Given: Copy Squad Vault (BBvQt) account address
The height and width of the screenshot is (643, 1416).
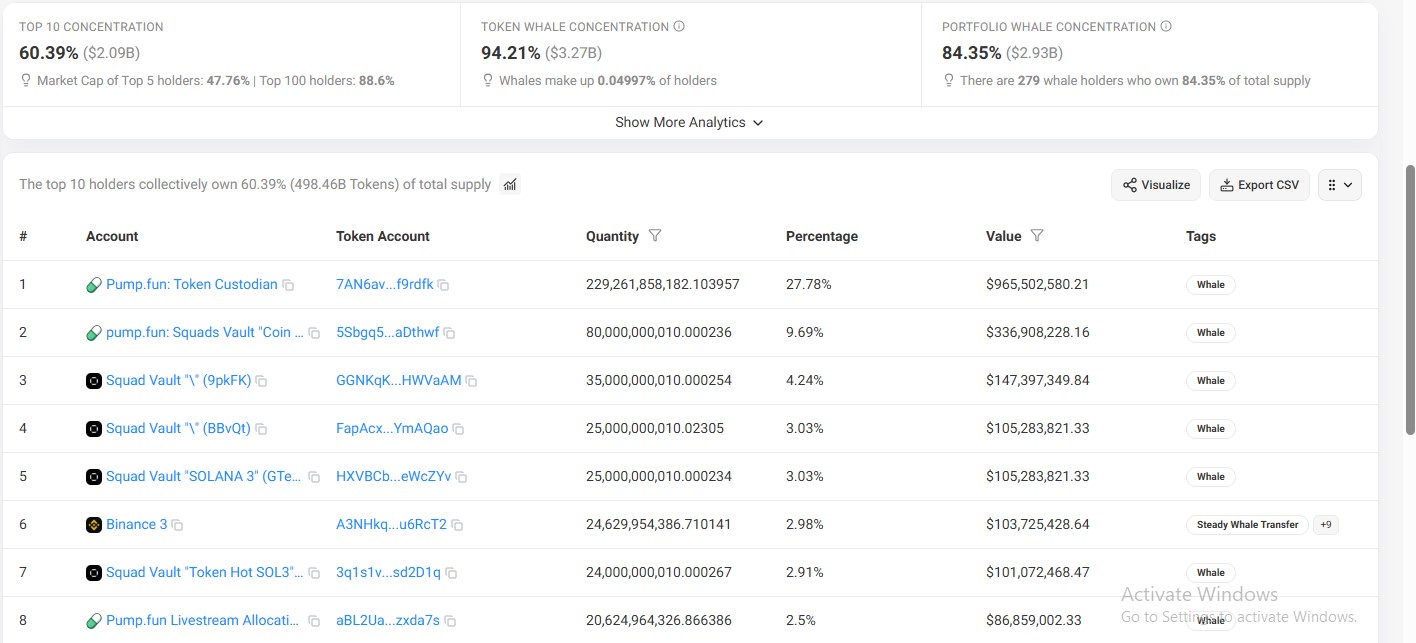Looking at the screenshot, I should click(261, 429).
